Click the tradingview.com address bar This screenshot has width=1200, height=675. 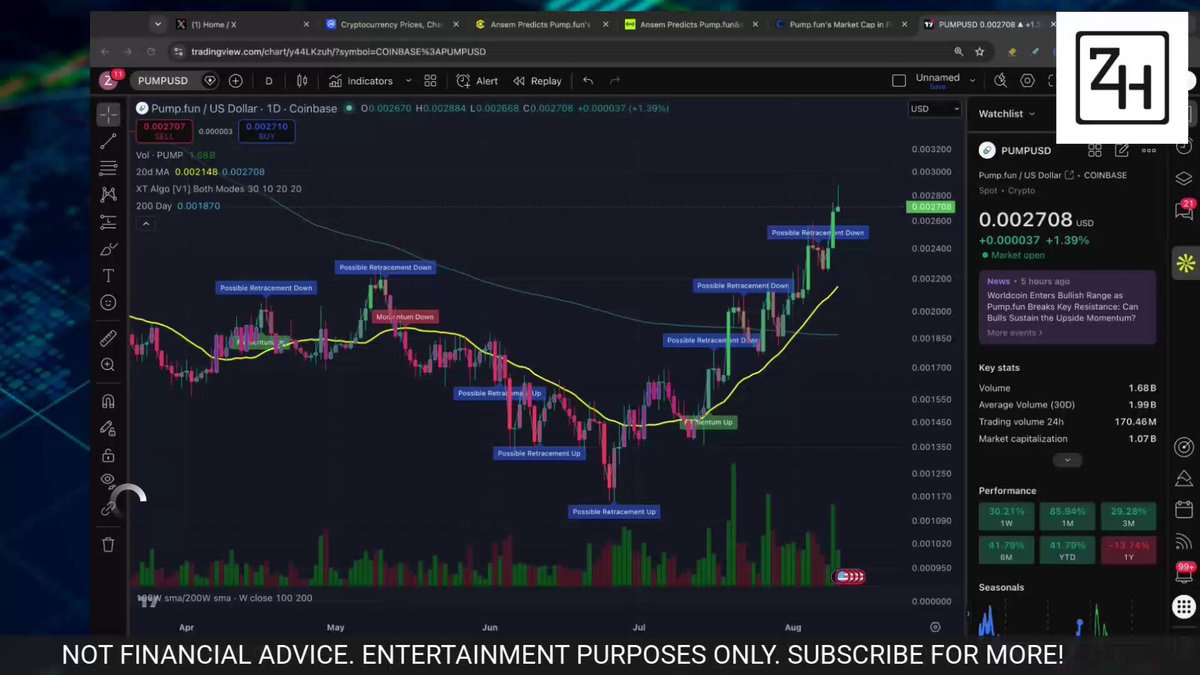coord(560,51)
